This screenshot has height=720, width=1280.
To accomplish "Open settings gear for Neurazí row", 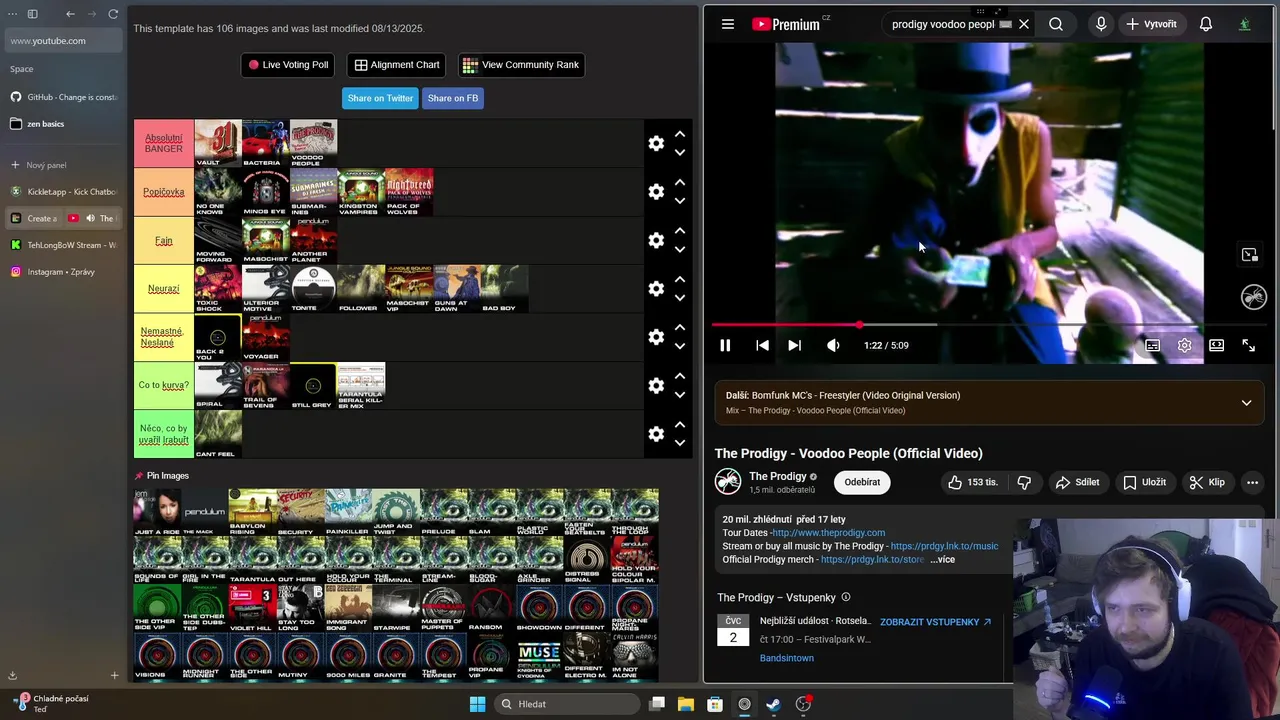I will click(x=656, y=288).
